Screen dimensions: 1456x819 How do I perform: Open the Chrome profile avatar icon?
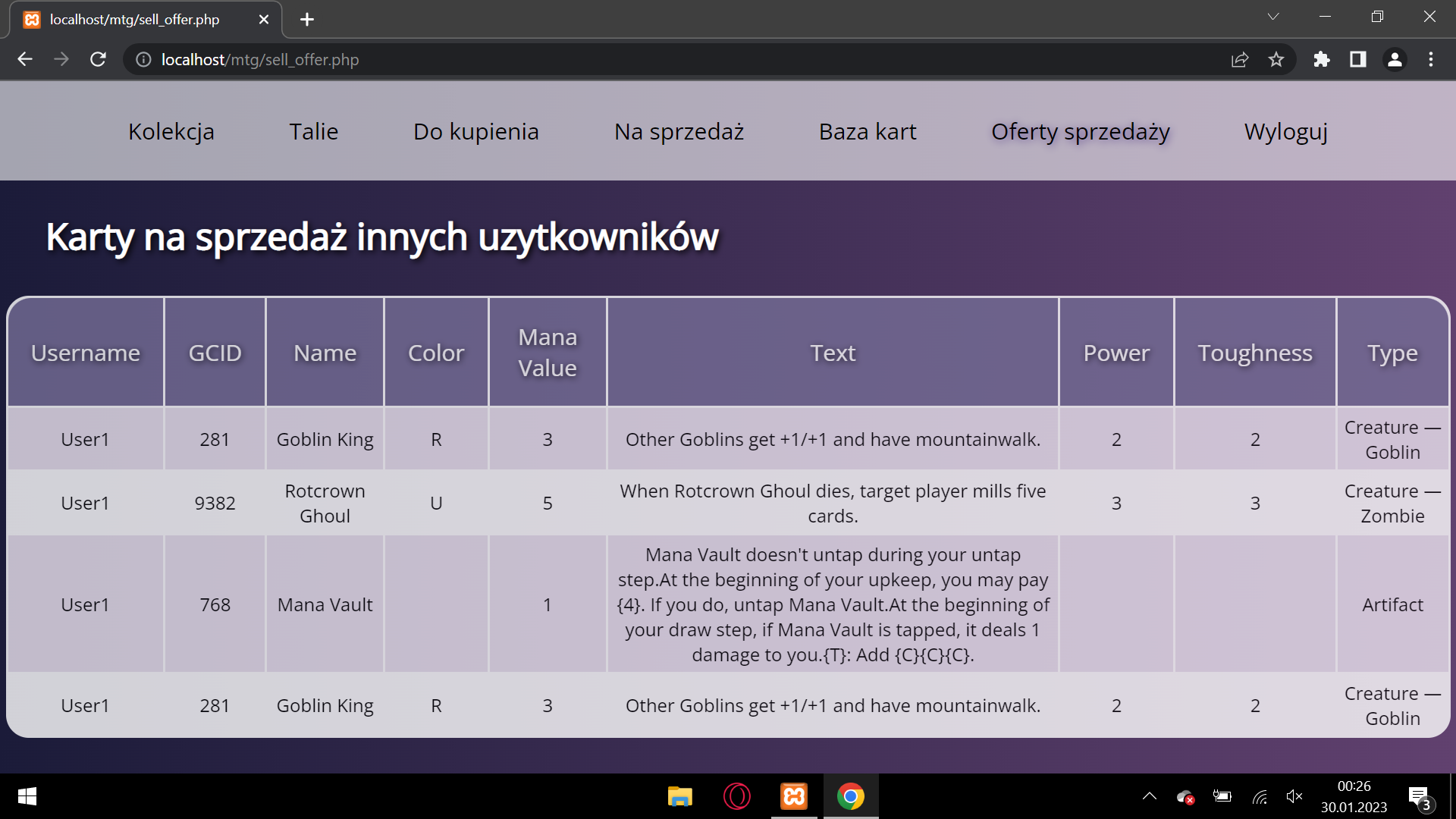pos(1395,59)
